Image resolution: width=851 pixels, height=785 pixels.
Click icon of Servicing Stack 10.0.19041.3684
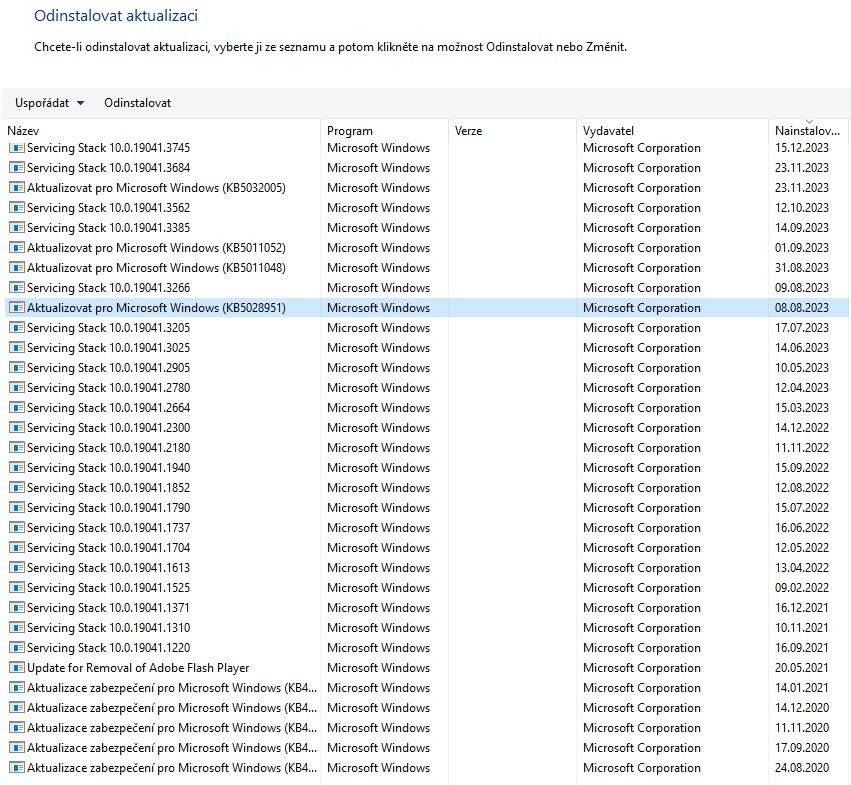[17, 168]
